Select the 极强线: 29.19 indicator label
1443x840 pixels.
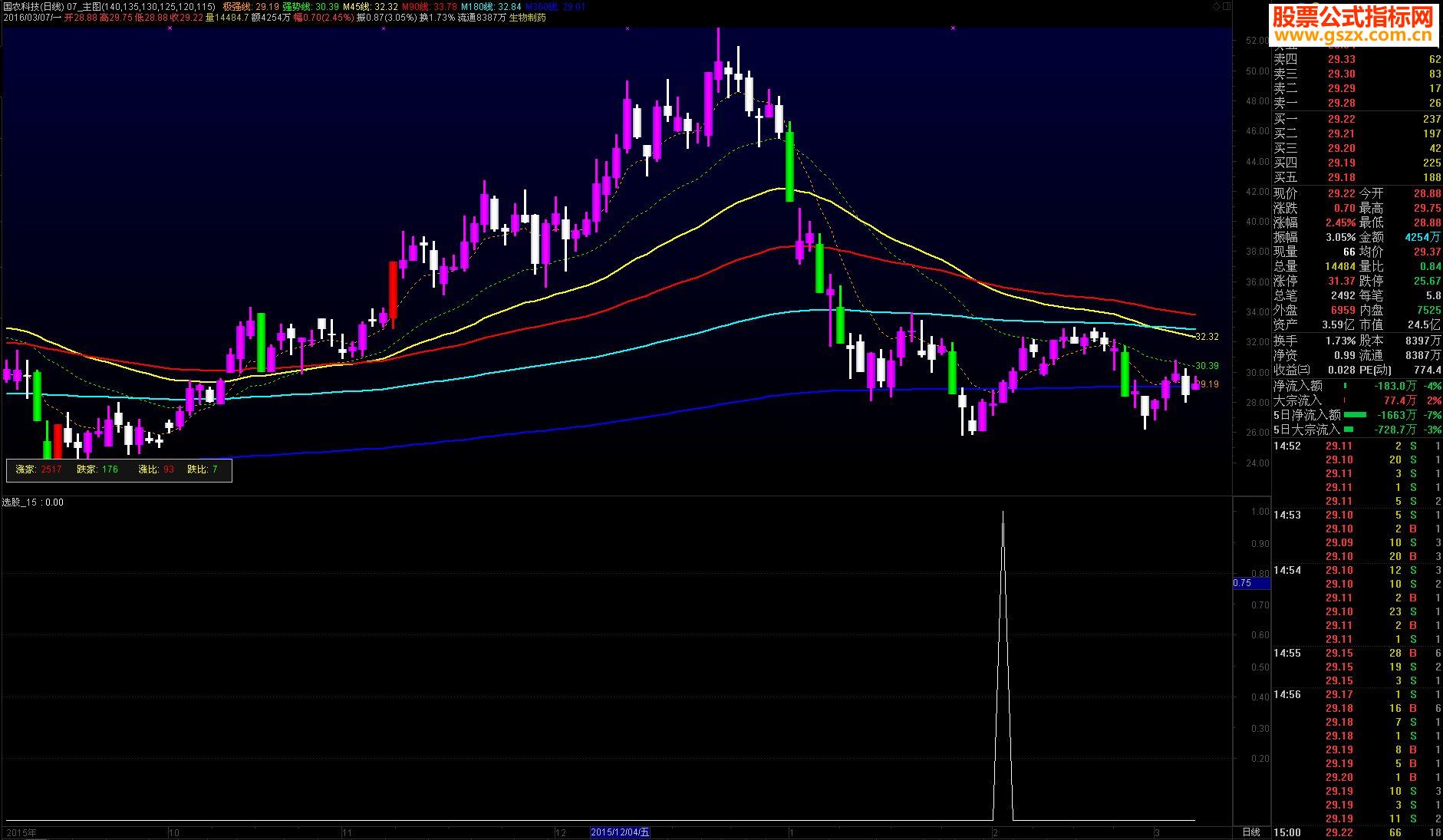coord(251,6)
